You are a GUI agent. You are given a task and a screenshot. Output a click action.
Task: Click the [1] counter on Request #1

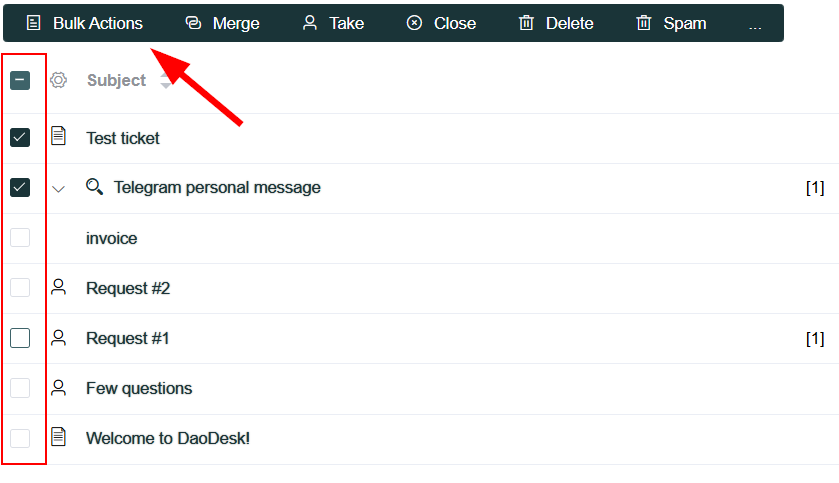[815, 339]
